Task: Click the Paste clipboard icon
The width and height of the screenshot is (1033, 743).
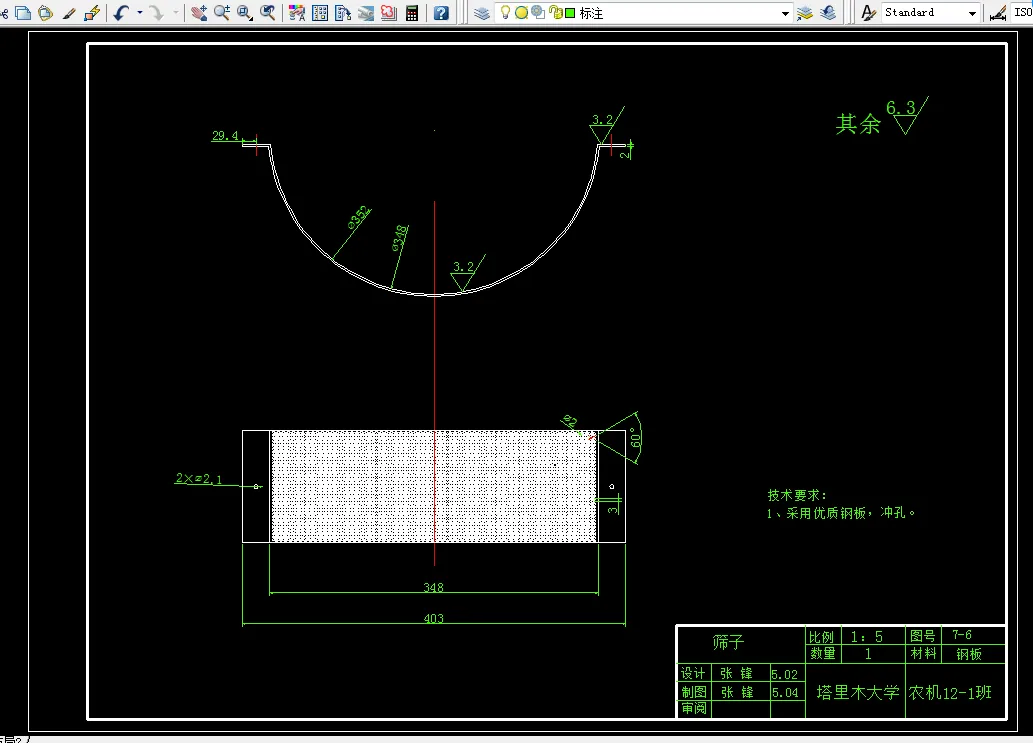Action: tap(45, 13)
